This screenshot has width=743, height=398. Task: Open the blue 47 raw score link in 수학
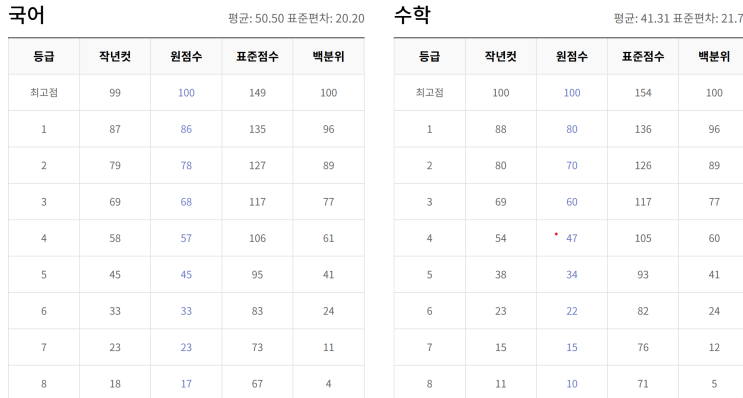572,238
